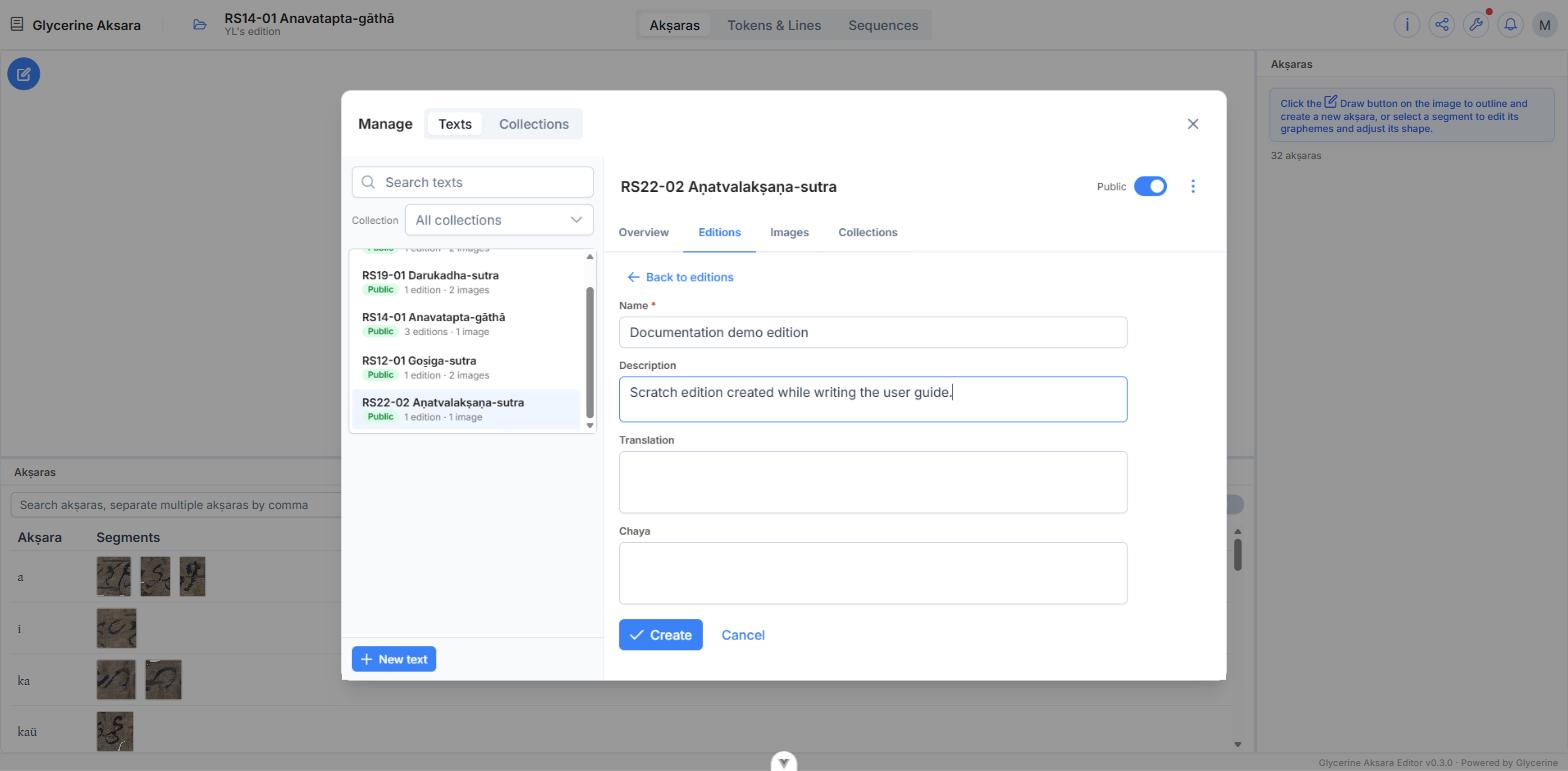
Task: Select the Akṣaras view tab
Action: click(x=675, y=25)
